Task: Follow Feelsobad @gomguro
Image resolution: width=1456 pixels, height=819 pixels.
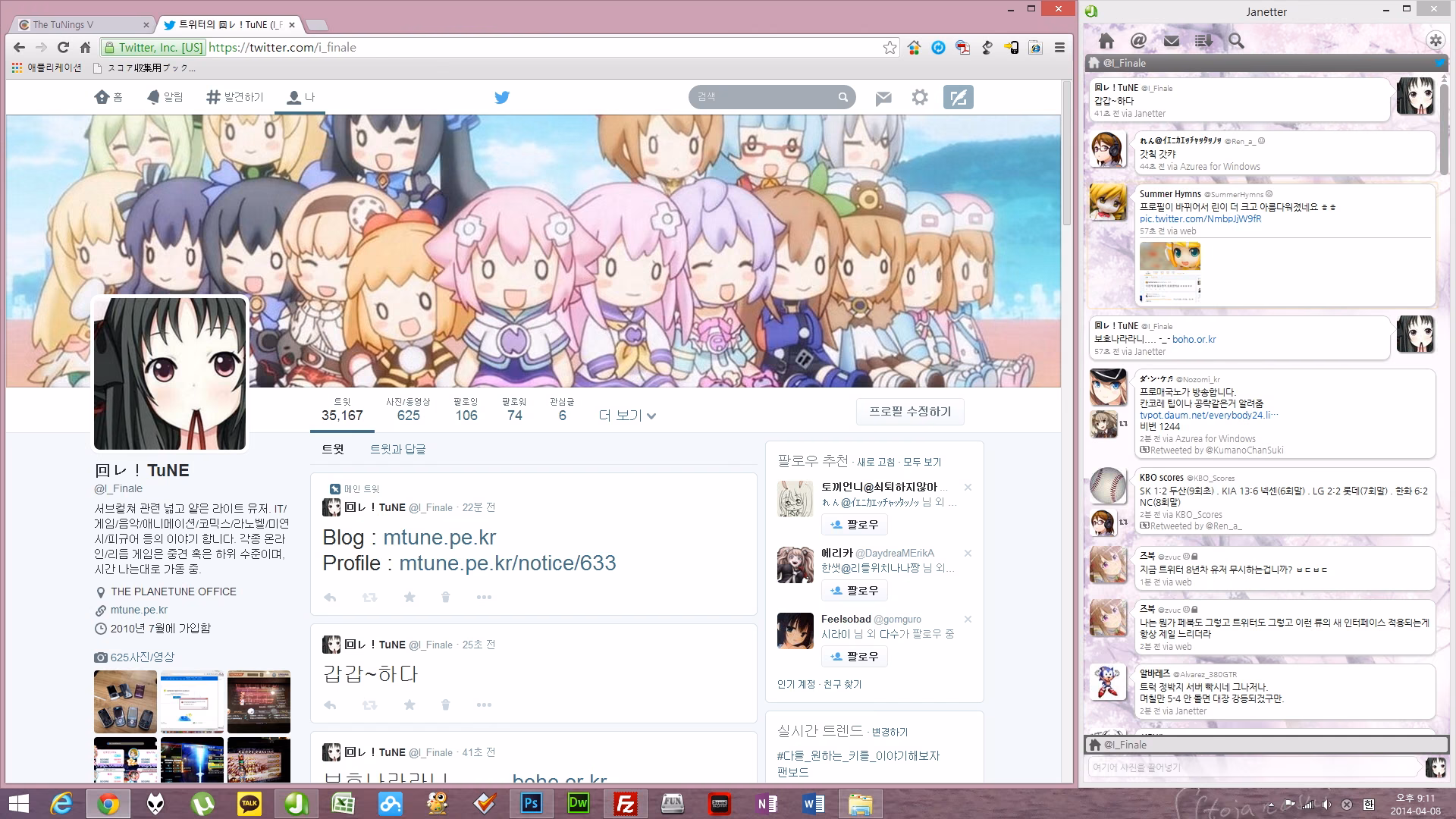Action: (x=854, y=656)
